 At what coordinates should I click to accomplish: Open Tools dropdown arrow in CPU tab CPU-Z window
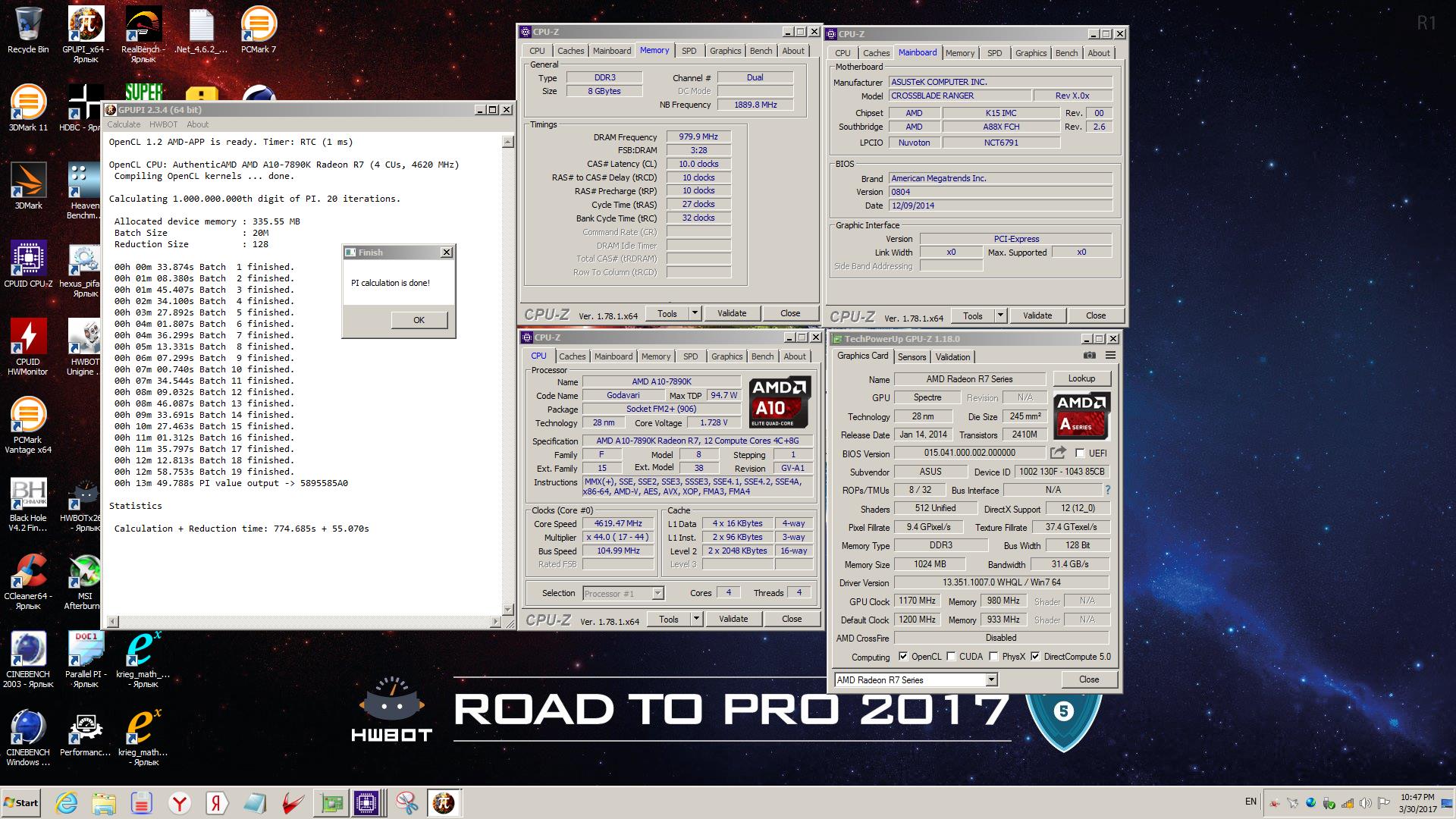point(696,619)
